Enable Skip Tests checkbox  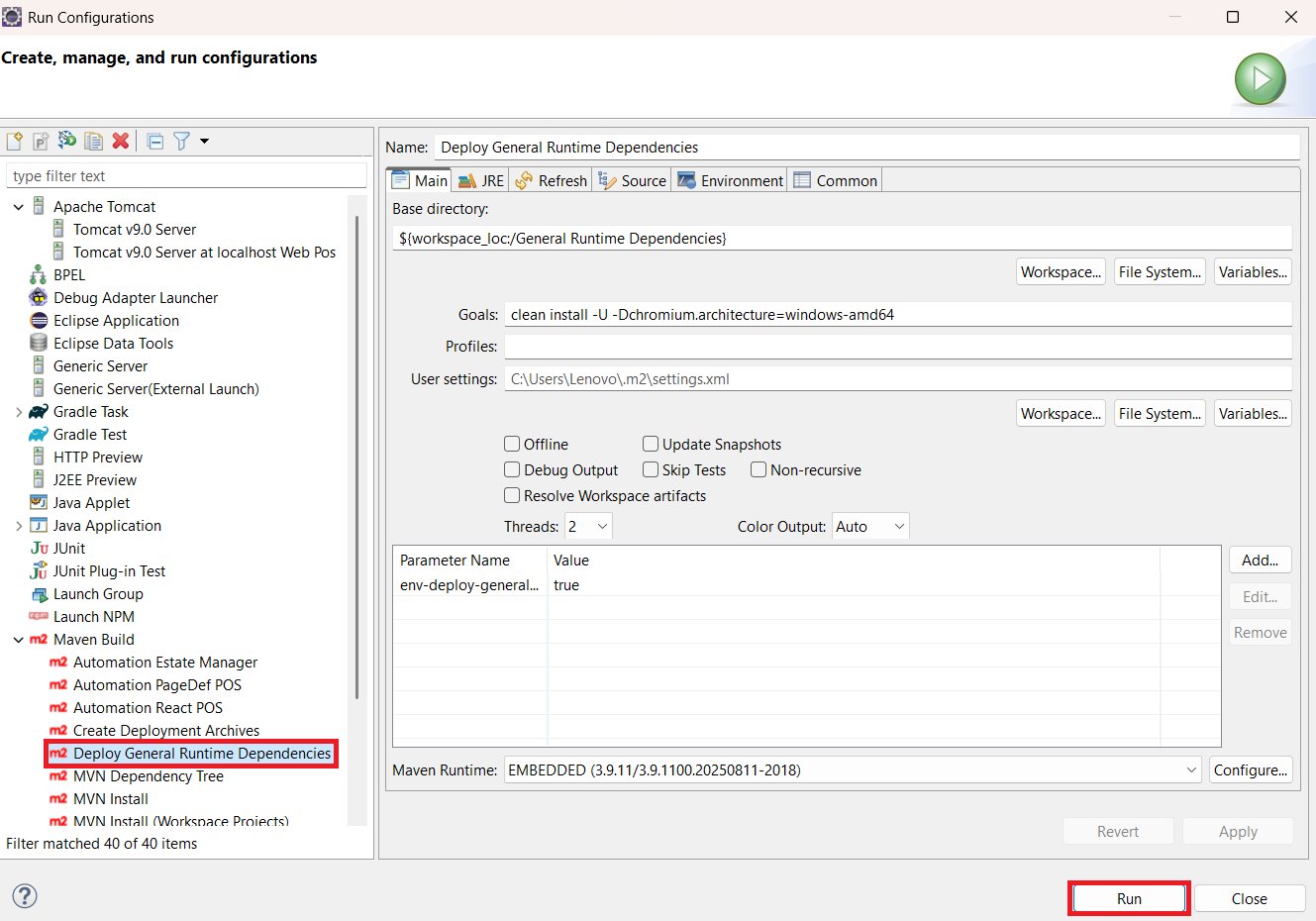(x=651, y=469)
